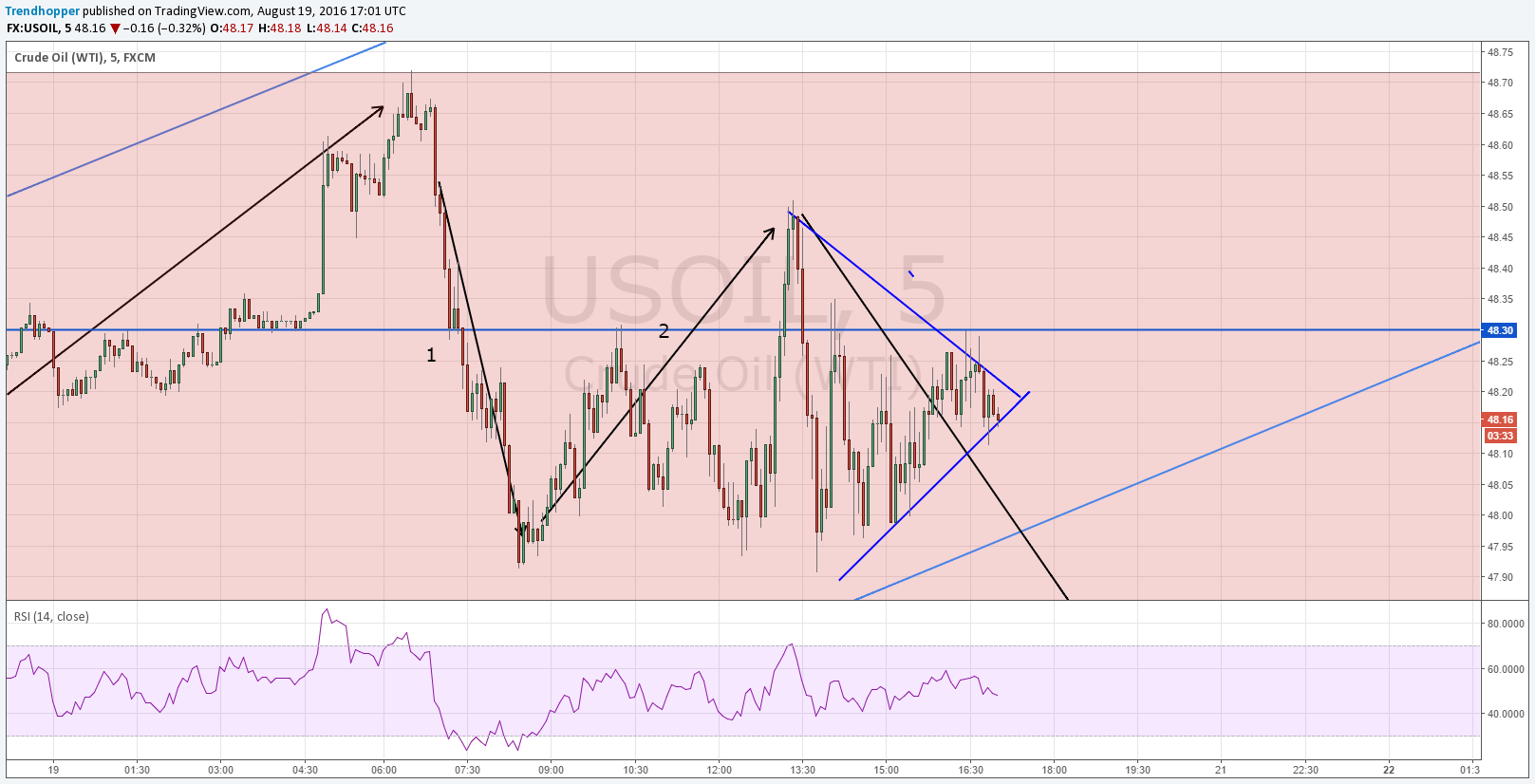This screenshot has height=784, width=1535.
Task: Click the 80.0000 RSI scale label
Action: tap(1506, 624)
